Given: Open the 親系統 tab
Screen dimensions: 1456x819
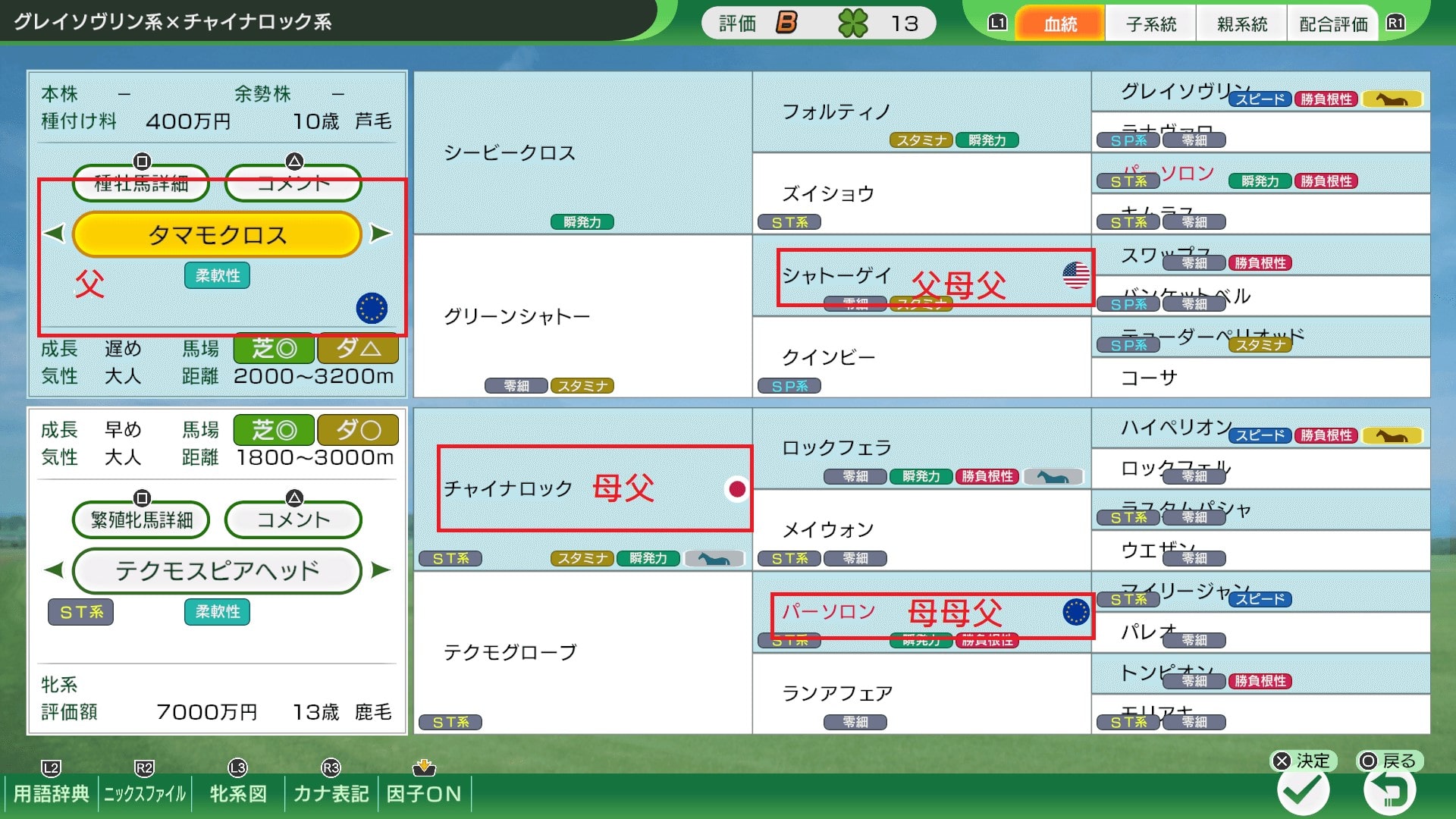Looking at the screenshot, I should pyautogui.click(x=1241, y=24).
